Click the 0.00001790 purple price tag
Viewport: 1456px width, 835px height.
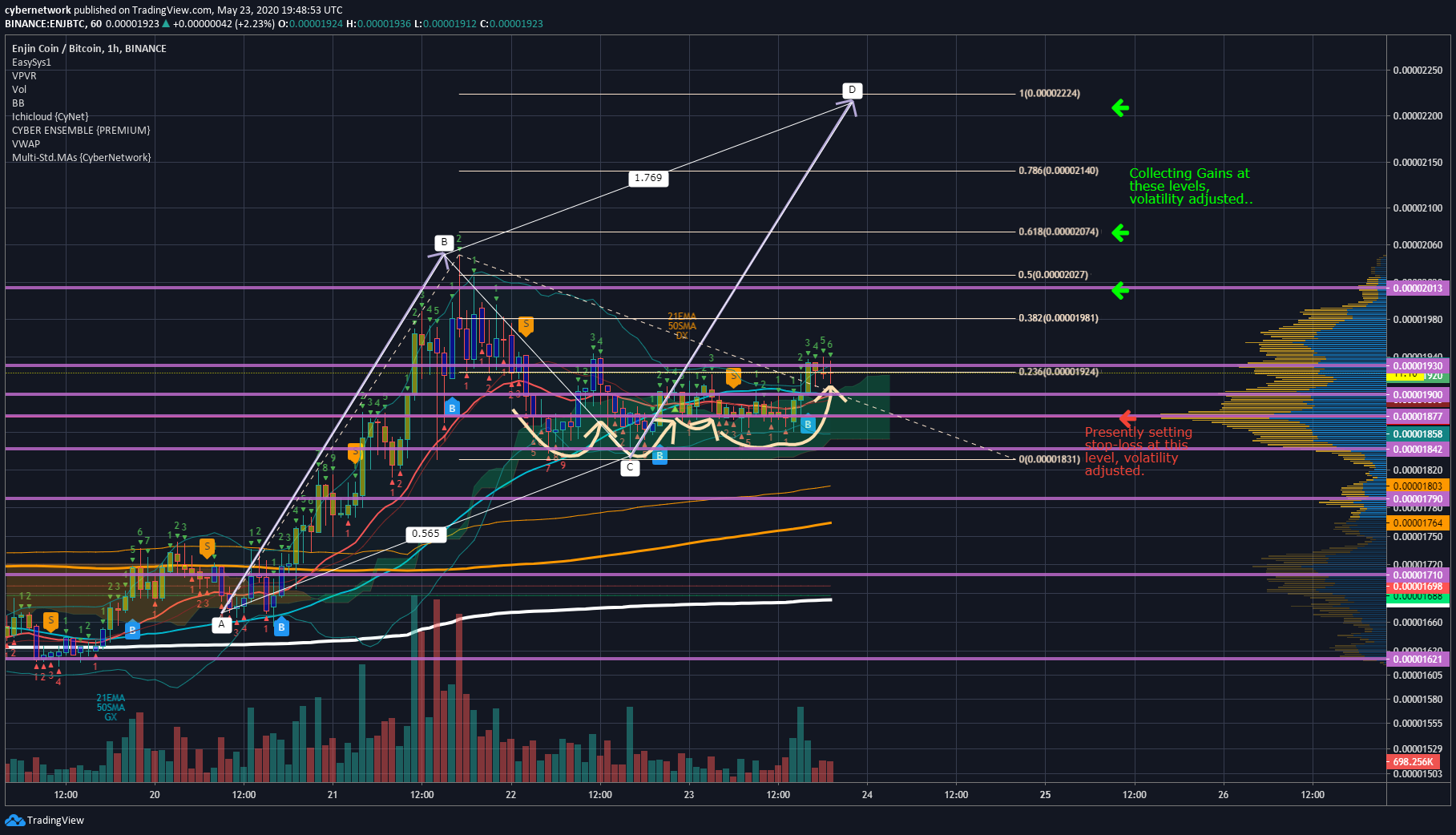coord(1418,499)
